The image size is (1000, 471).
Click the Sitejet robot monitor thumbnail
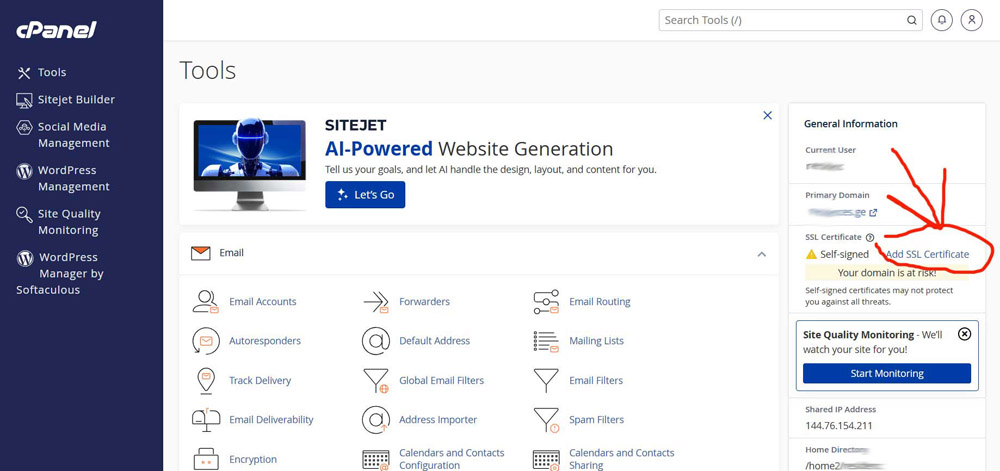[249, 163]
